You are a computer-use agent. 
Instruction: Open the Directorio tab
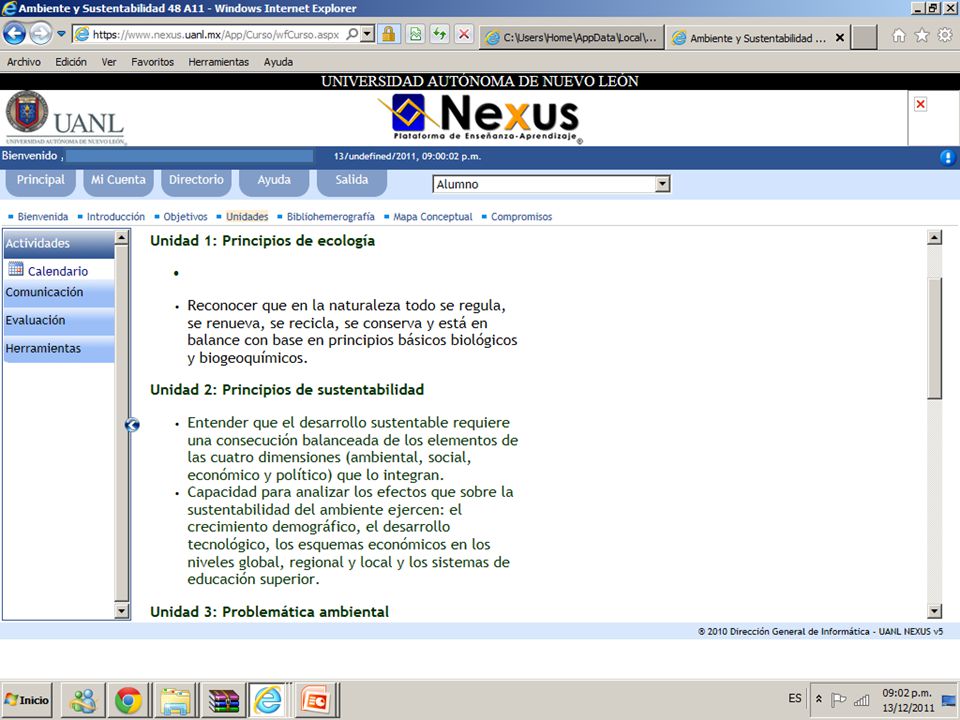(x=196, y=182)
